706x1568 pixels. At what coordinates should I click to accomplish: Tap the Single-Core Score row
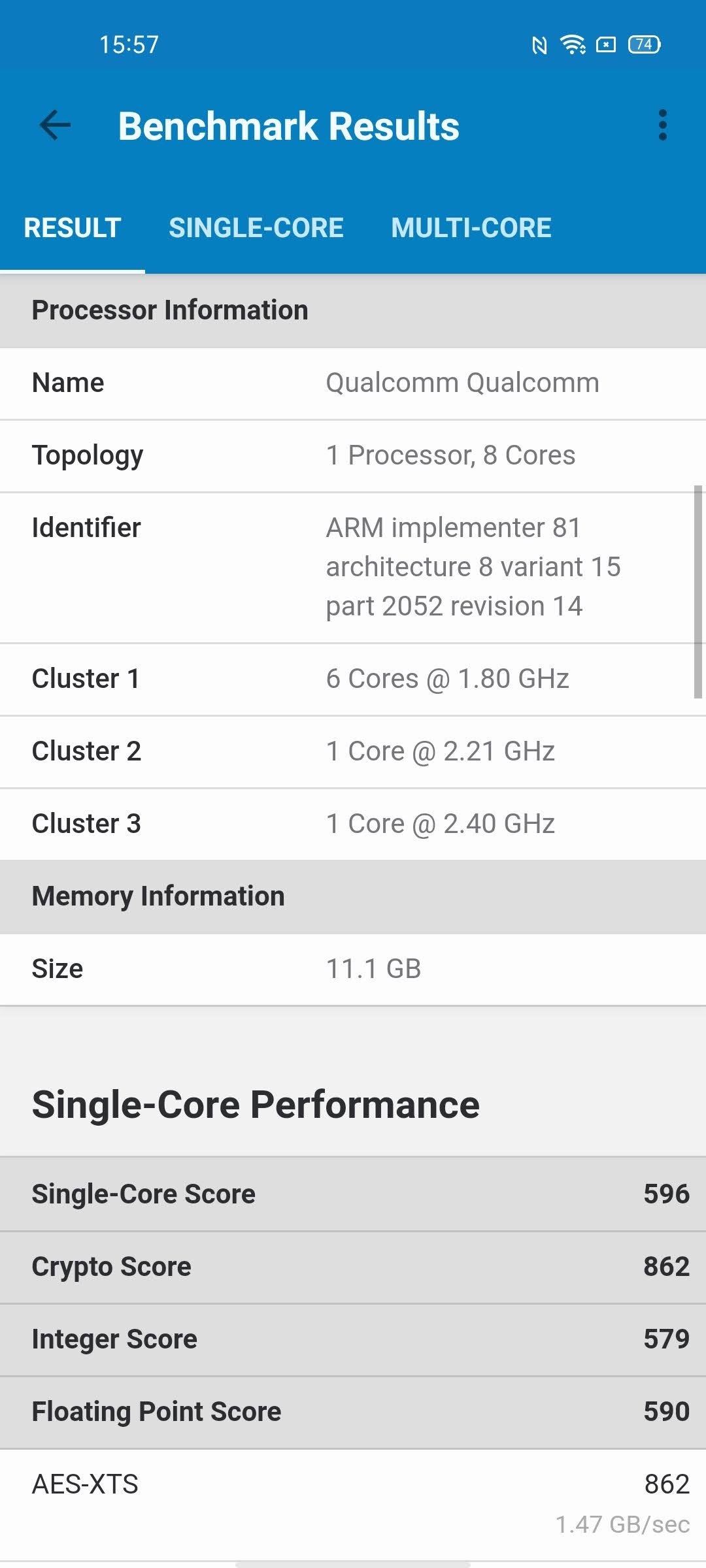[x=353, y=1194]
